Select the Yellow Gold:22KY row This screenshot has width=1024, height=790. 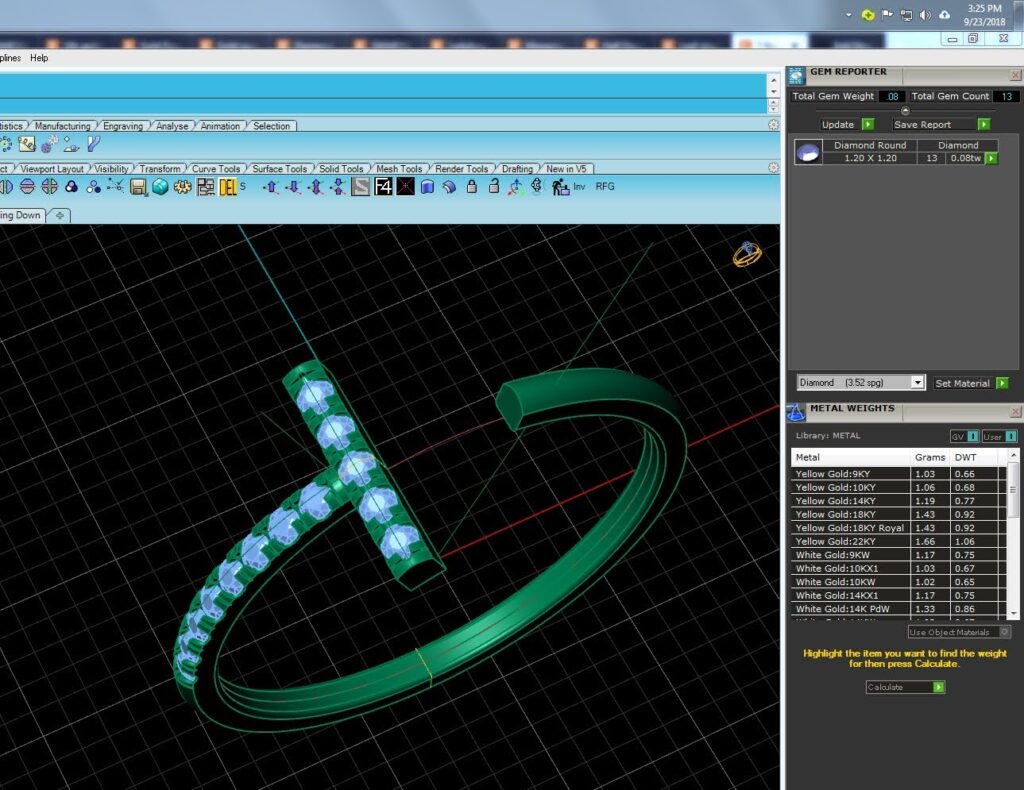[899, 541]
